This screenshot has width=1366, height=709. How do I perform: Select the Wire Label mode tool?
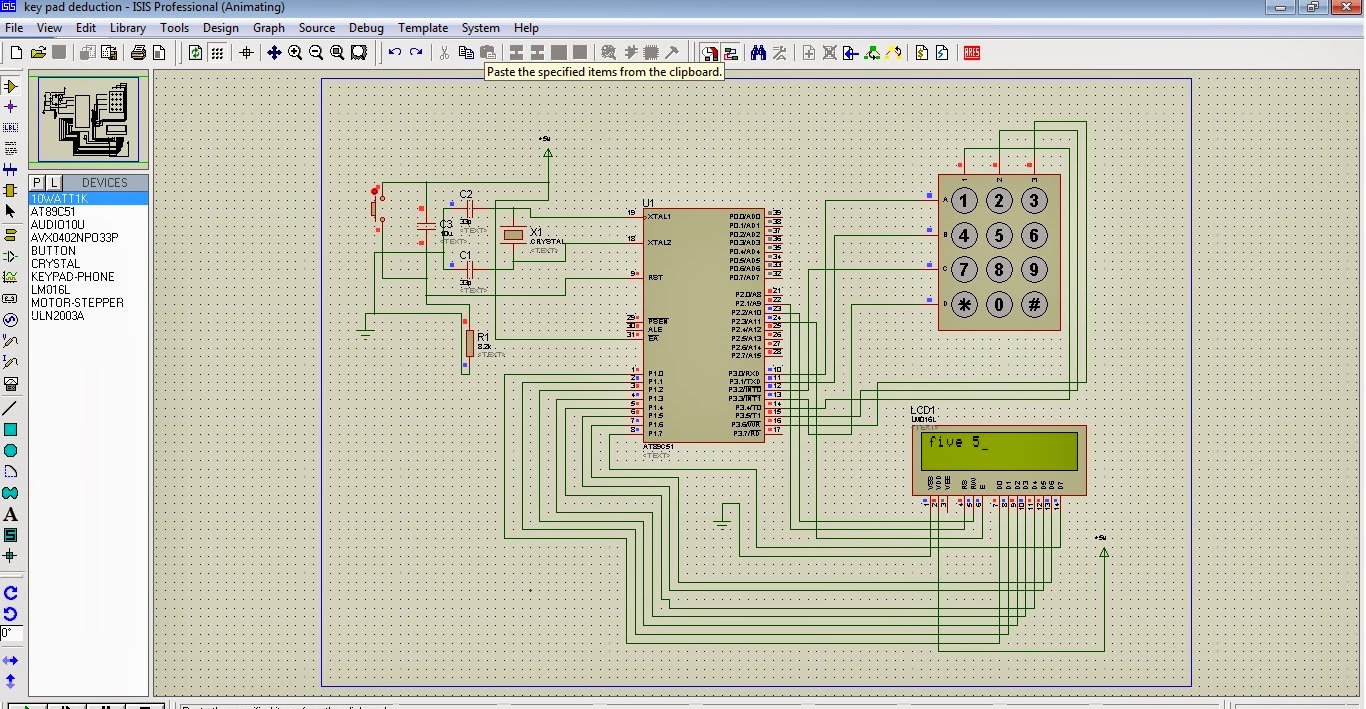(11, 126)
